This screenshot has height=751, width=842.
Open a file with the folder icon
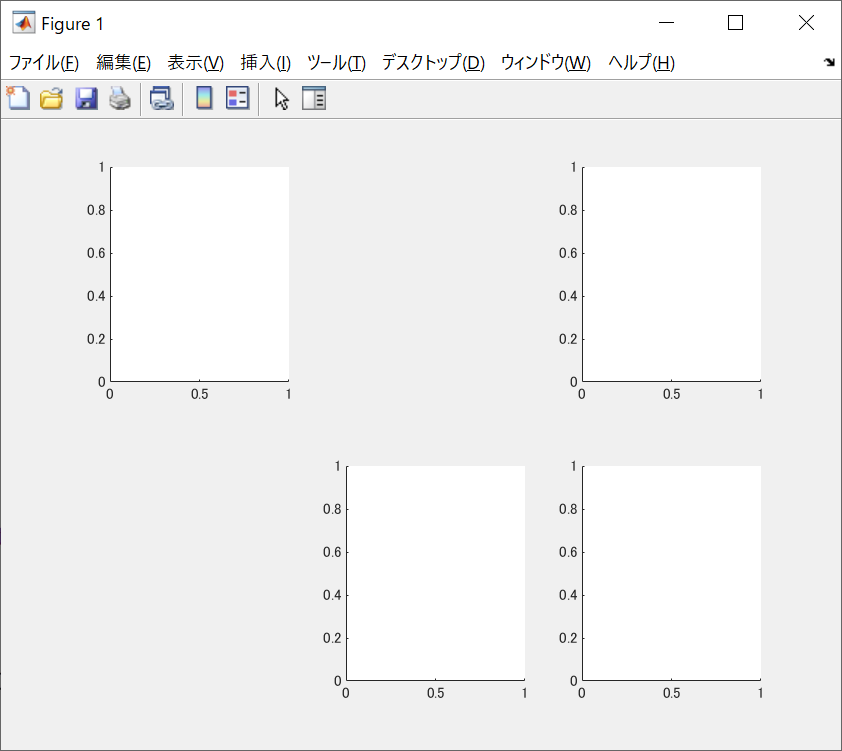(52, 99)
